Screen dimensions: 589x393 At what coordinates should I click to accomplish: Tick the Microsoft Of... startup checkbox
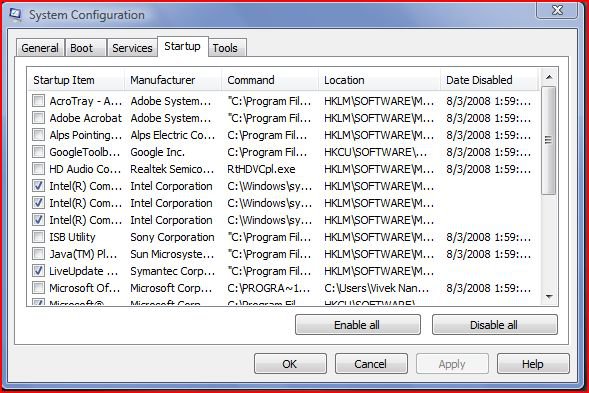pyautogui.click(x=38, y=288)
